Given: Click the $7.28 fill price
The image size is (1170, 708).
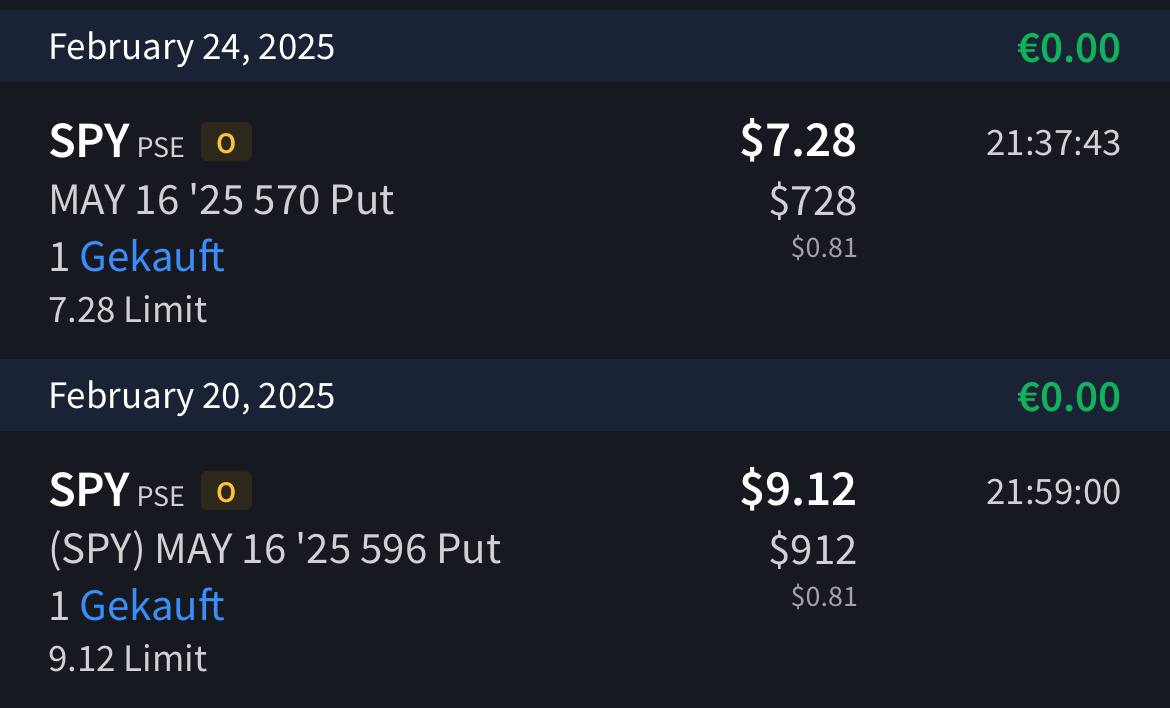Looking at the screenshot, I should pyautogui.click(x=798, y=140).
